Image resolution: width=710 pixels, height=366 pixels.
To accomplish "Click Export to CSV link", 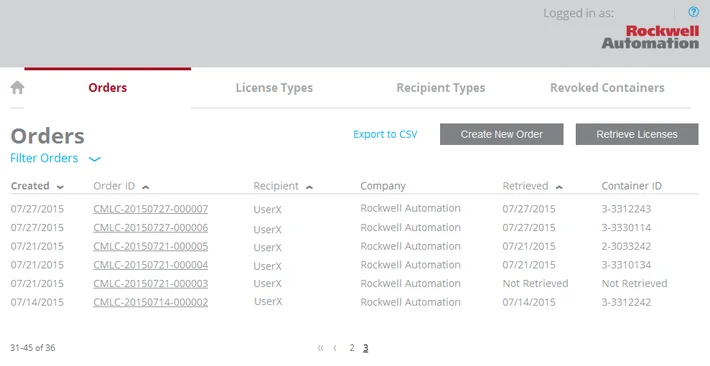I will click(x=385, y=135).
